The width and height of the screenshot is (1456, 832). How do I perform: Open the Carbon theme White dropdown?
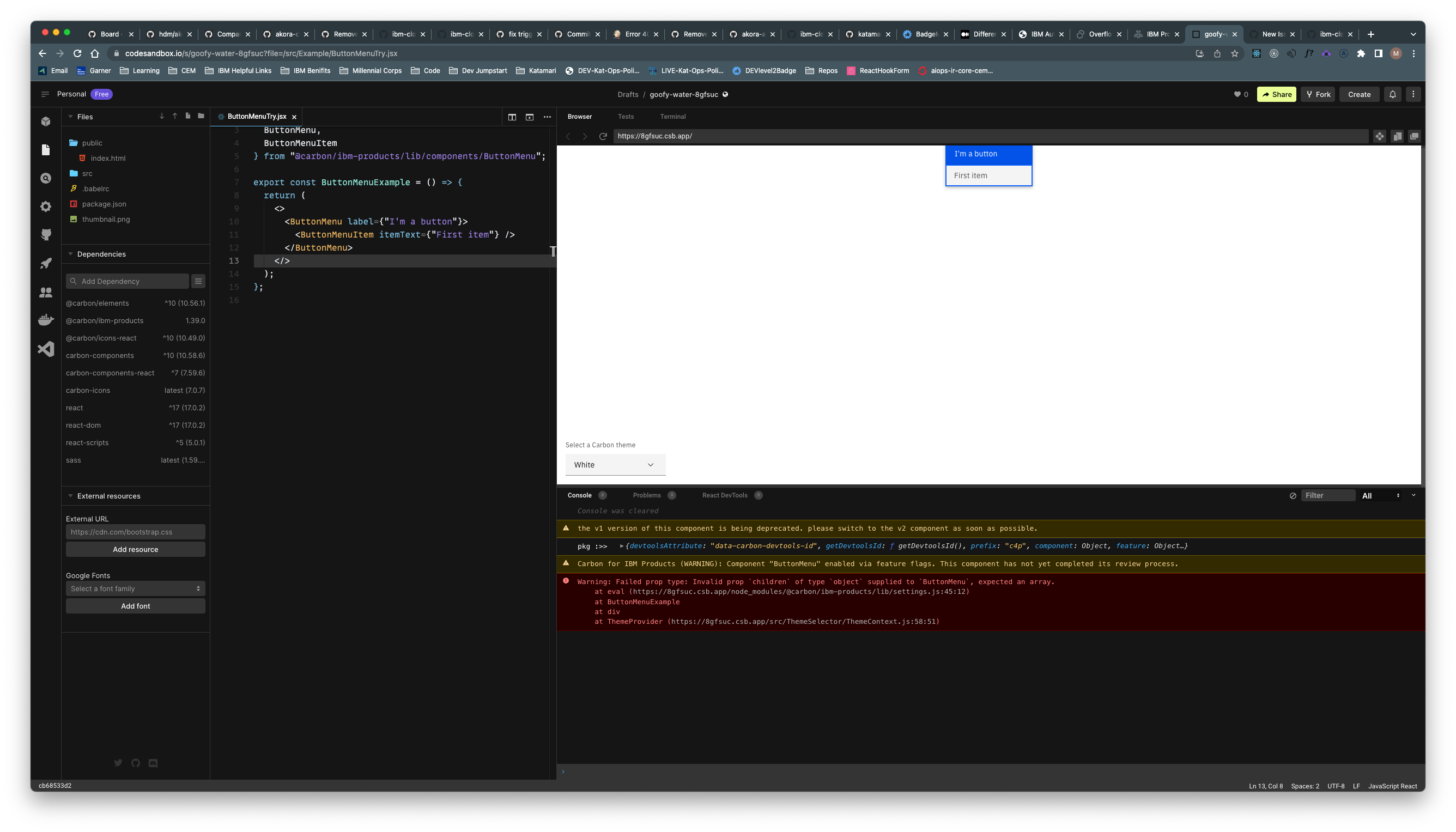(x=615, y=465)
